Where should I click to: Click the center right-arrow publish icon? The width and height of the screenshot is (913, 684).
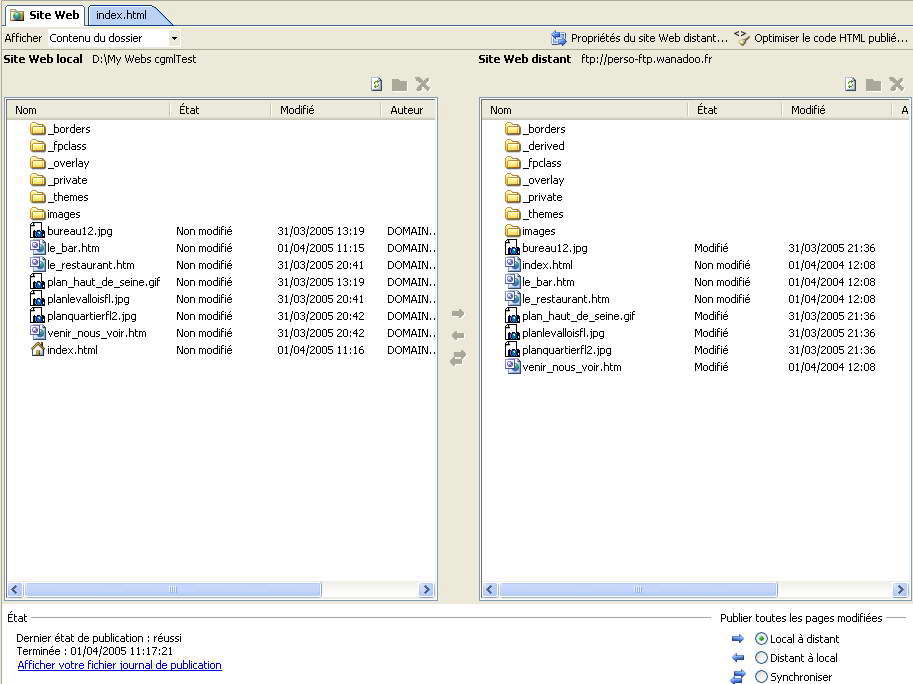click(x=458, y=314)
